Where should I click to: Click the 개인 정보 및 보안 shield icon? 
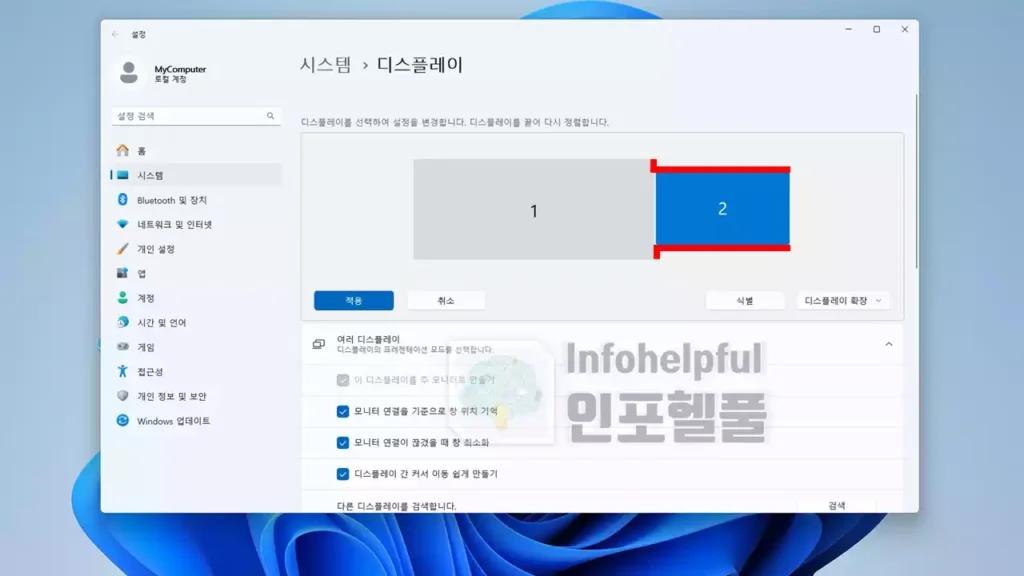coord(123,396)
